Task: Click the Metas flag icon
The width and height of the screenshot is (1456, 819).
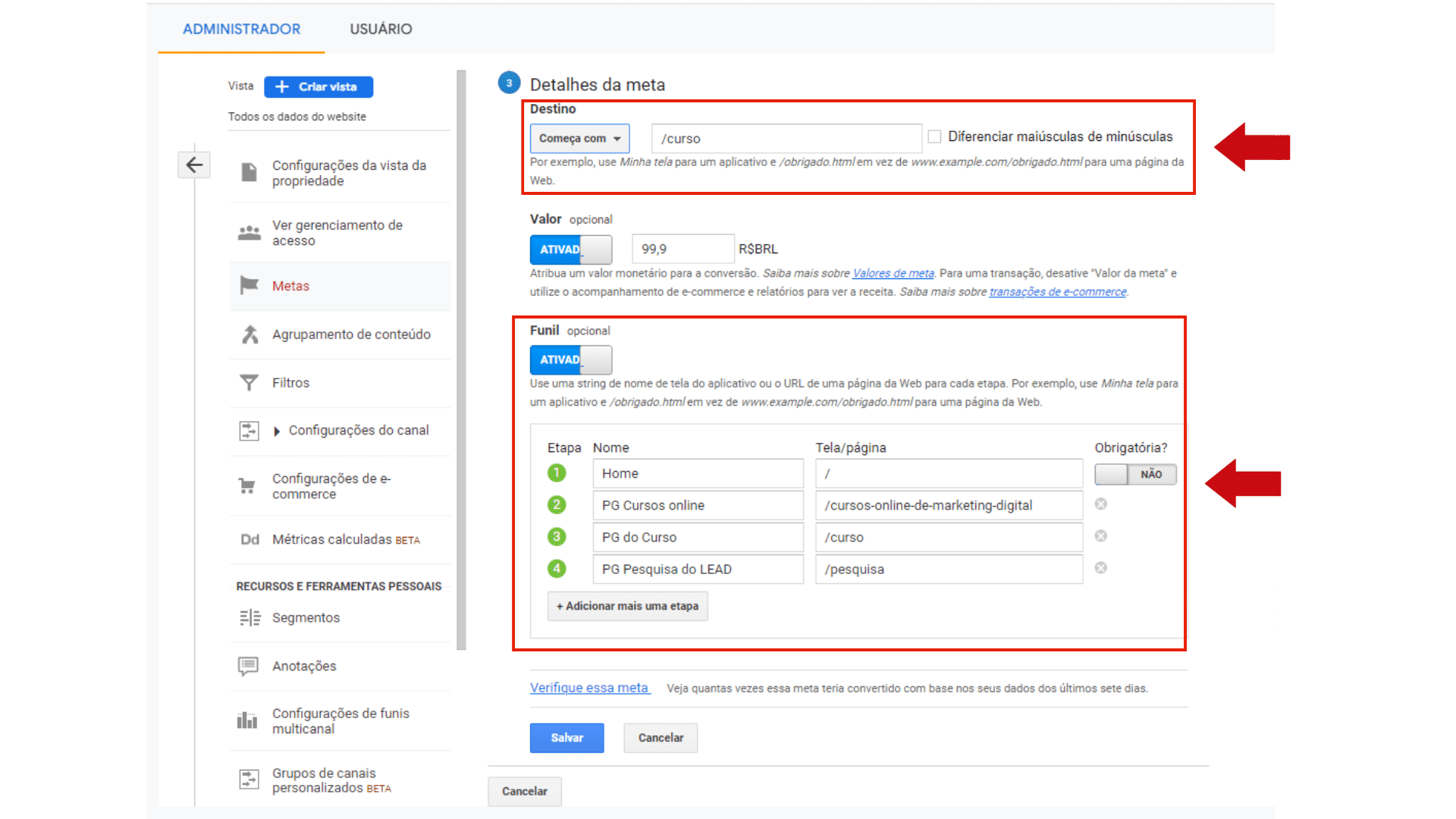Action: coord(249,285)
